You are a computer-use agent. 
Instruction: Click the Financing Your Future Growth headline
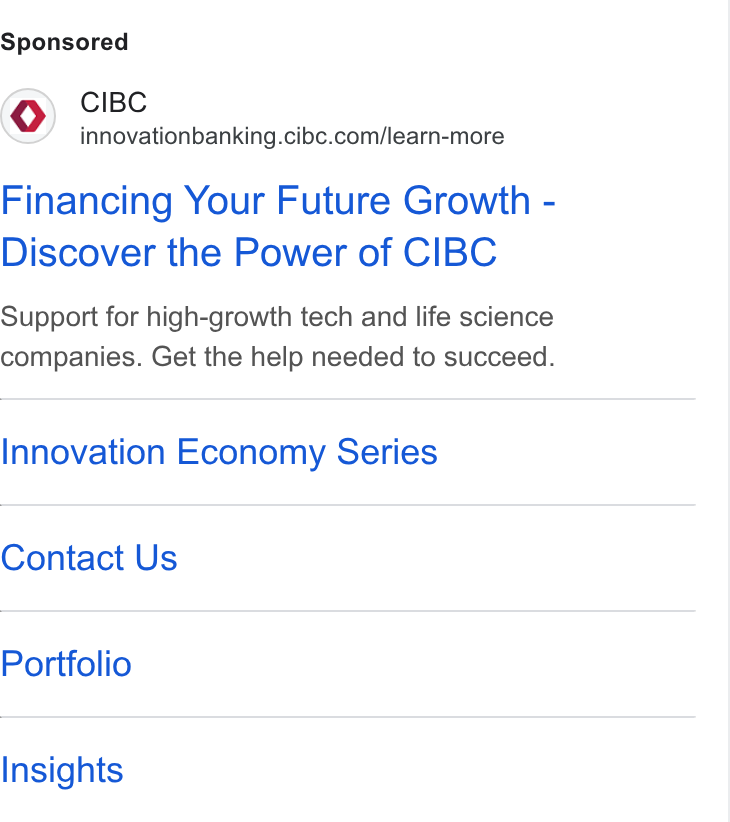coord(278,200)
